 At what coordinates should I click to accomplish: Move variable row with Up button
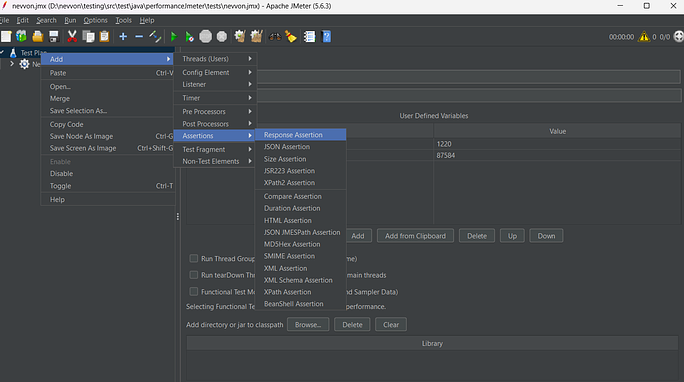coord(512,236)
